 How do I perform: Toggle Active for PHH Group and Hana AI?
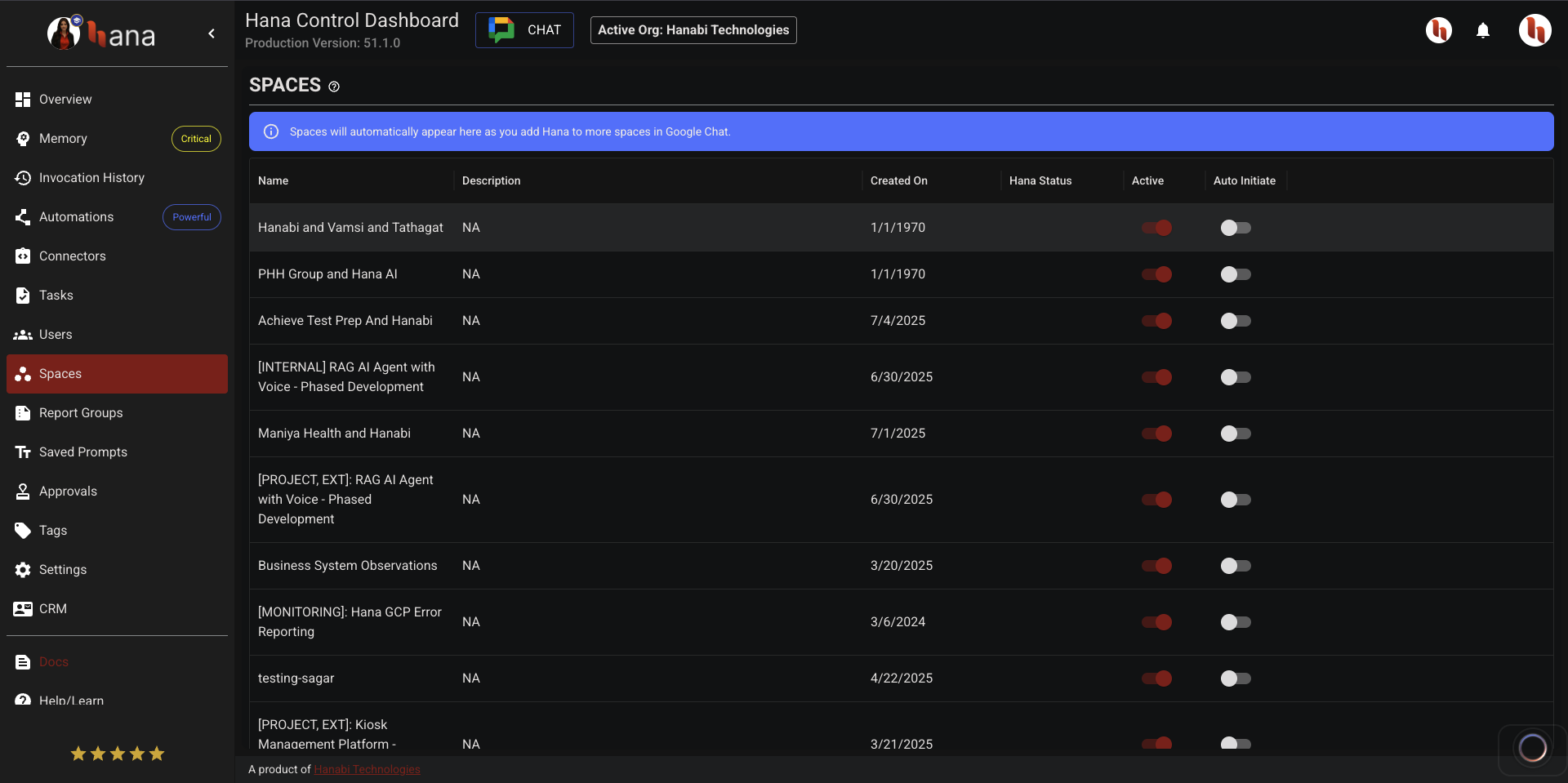[x=1157, y=274]
